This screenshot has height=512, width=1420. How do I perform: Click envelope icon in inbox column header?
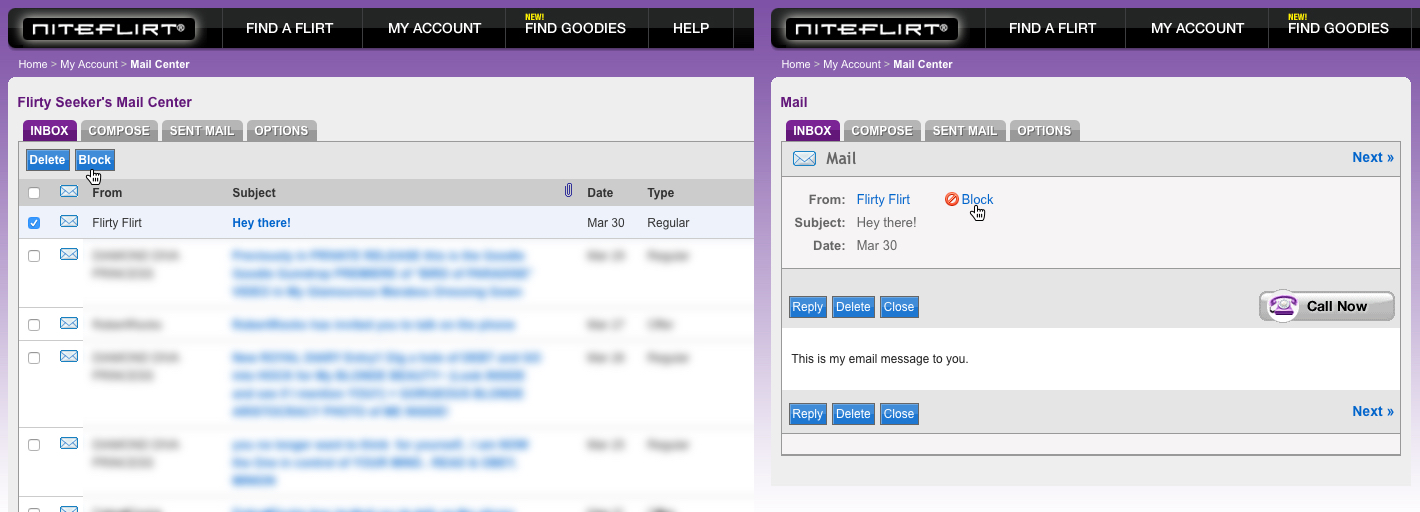pyautogui.click(x=69, y=192)
